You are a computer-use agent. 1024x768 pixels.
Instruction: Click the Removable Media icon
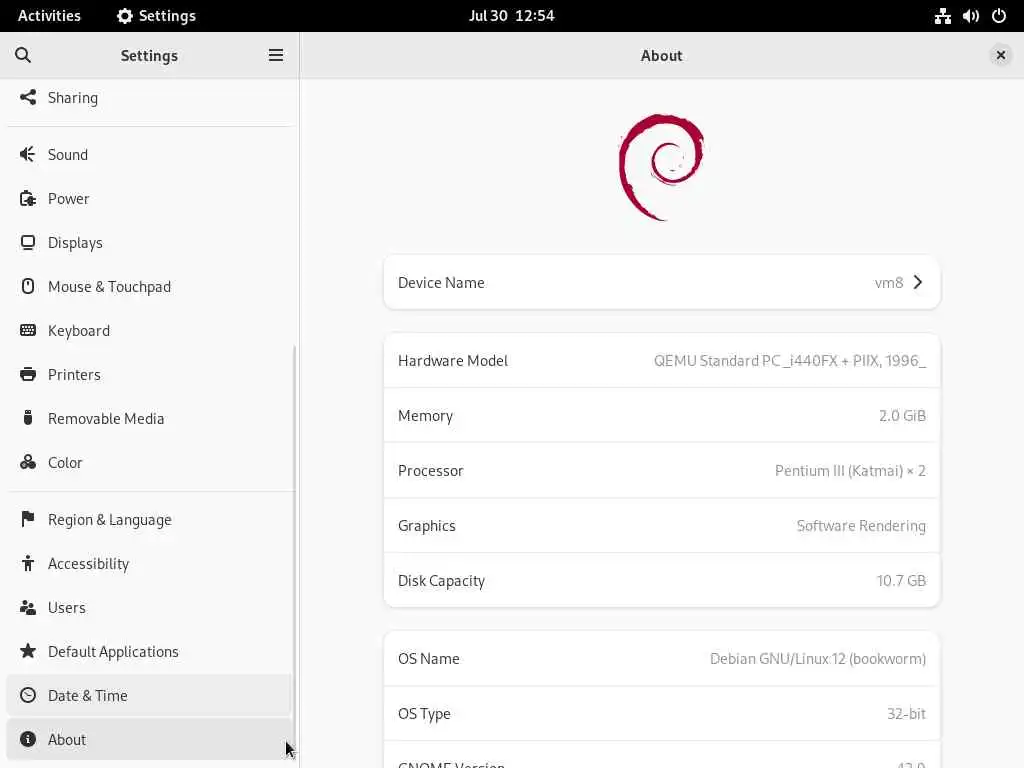point(27,418)
